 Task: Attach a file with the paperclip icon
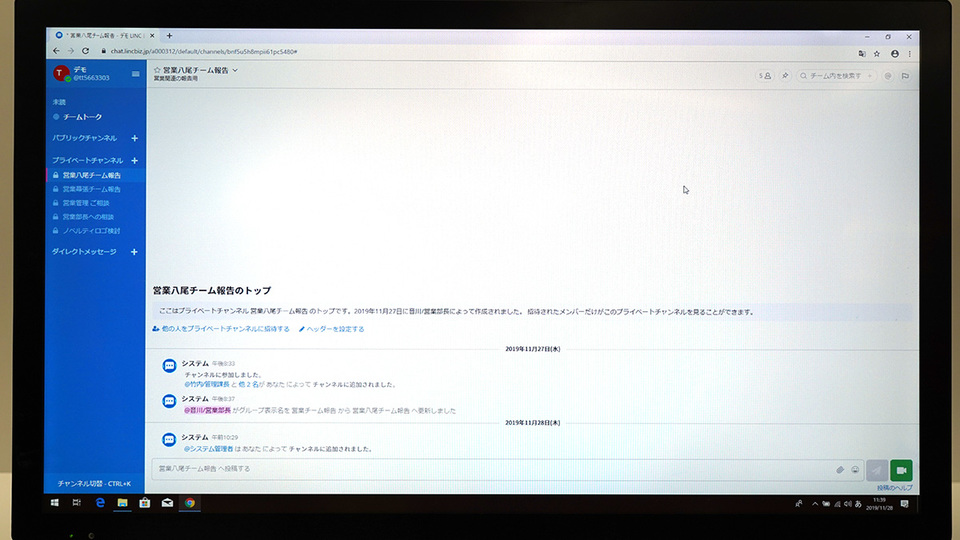tap(840, 470)
